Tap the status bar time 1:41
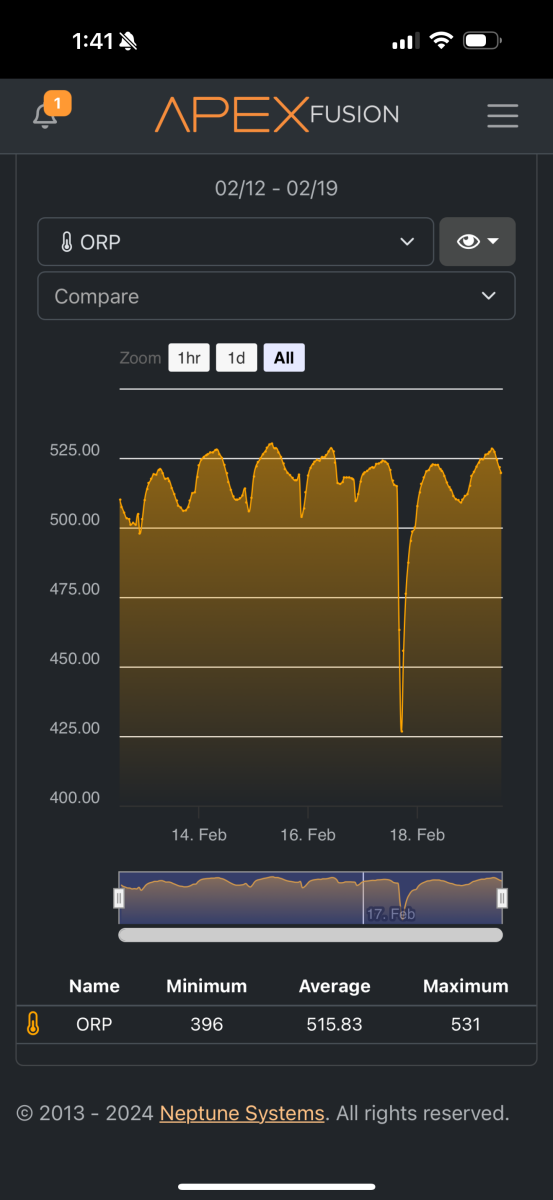553x1200 pixels. coord(94,41)
